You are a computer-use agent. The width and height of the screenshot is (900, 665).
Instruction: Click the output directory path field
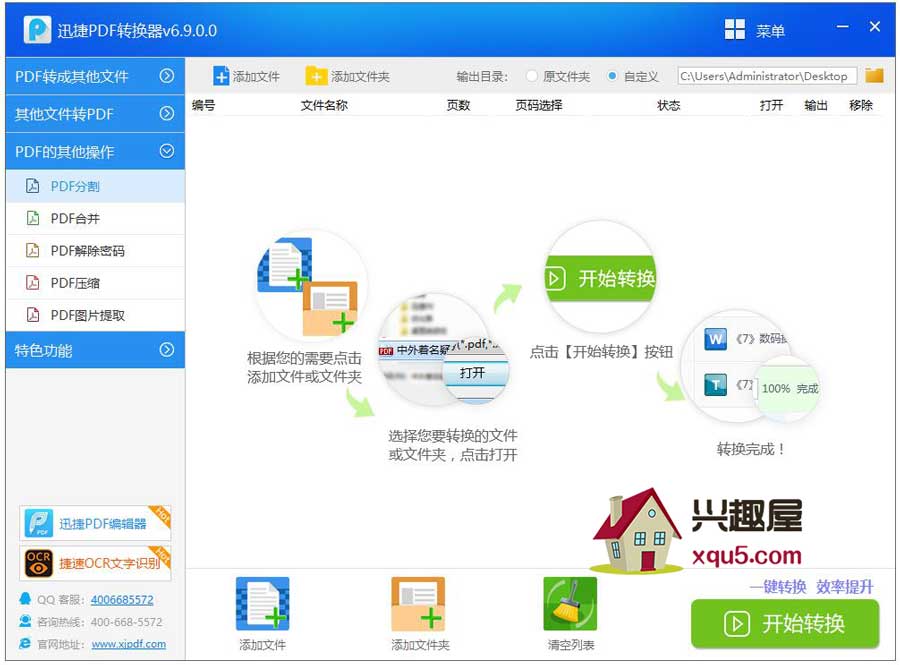coord(768,75)
